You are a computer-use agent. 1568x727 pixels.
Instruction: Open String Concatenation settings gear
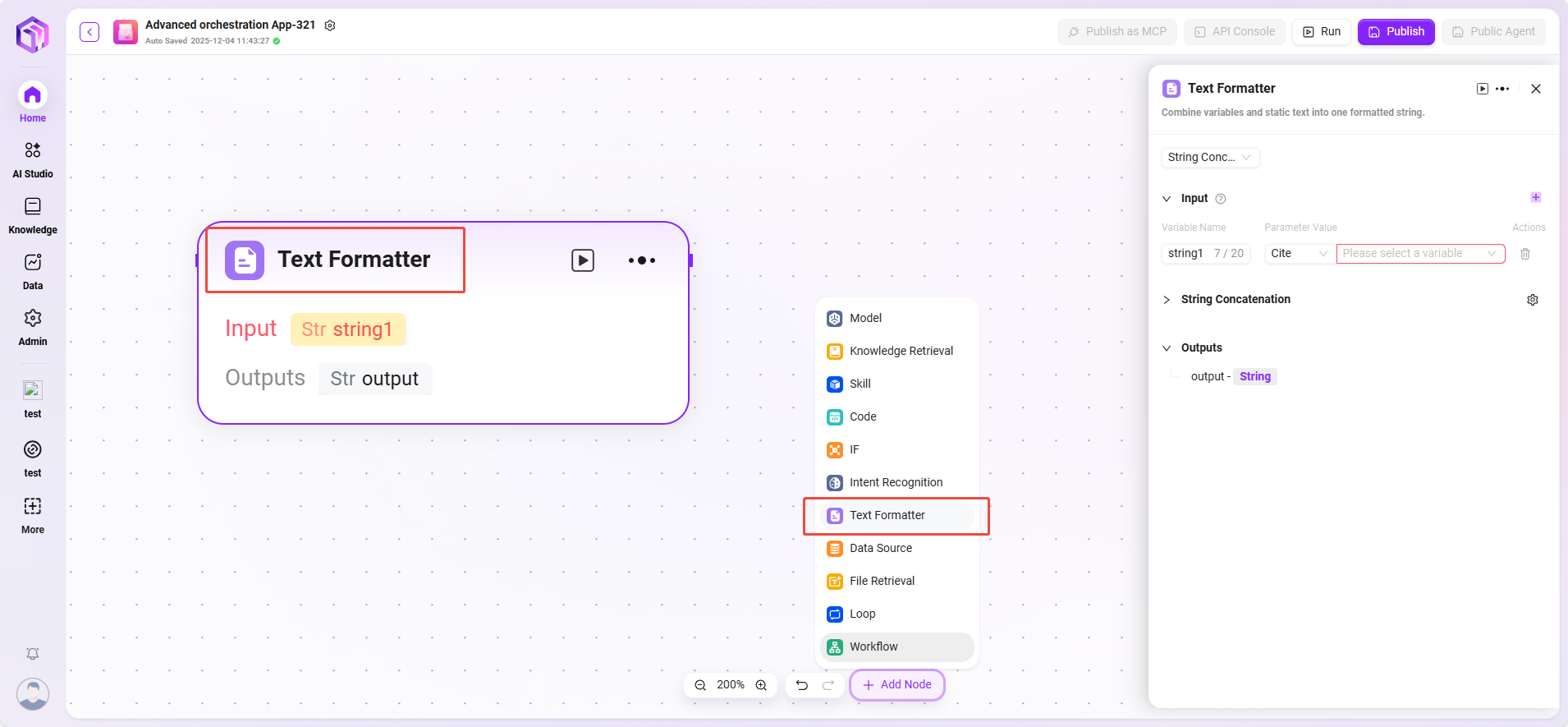tap(1532, 300)
